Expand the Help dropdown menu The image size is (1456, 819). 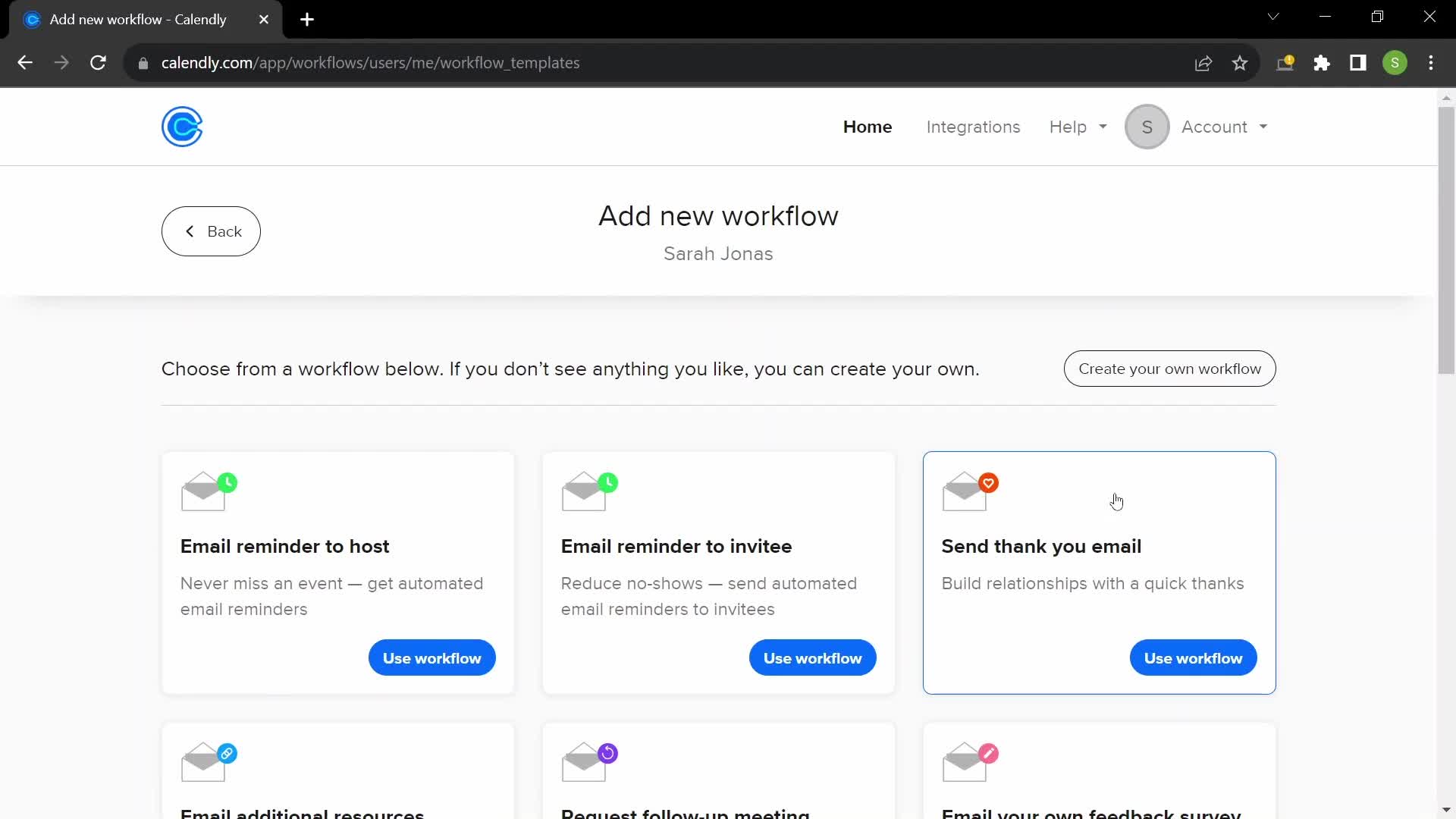pyautogui.click(x=1078, y=127)
